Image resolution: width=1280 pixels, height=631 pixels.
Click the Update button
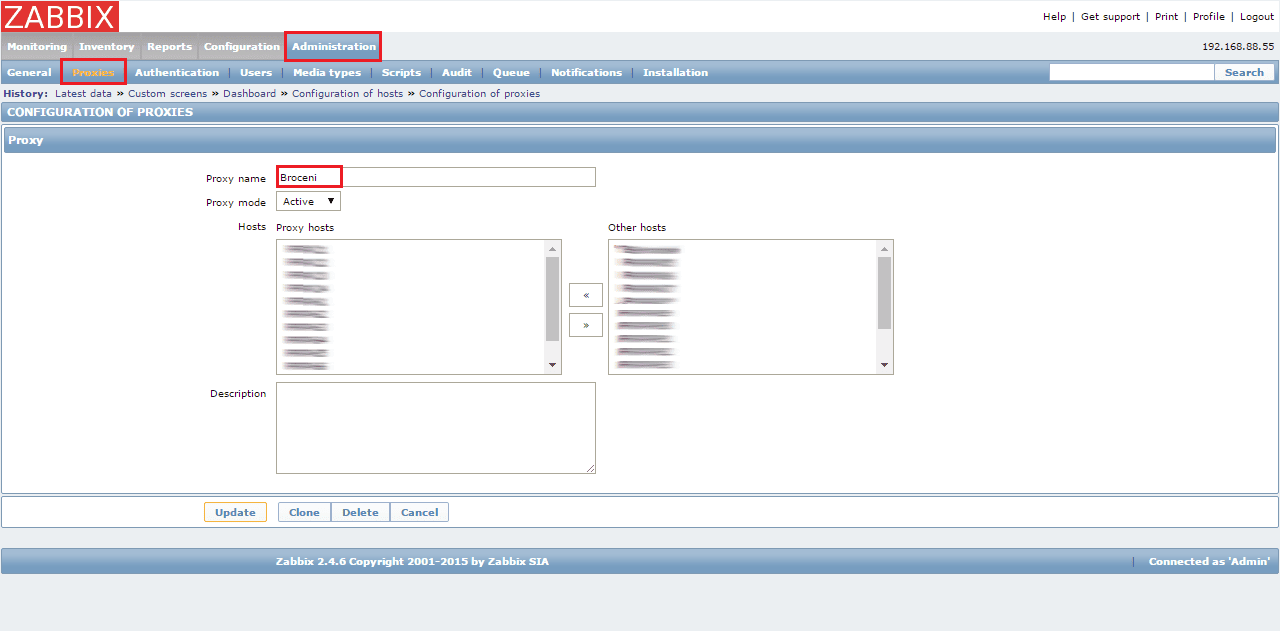pyautogui.click(x=235, y=512)
